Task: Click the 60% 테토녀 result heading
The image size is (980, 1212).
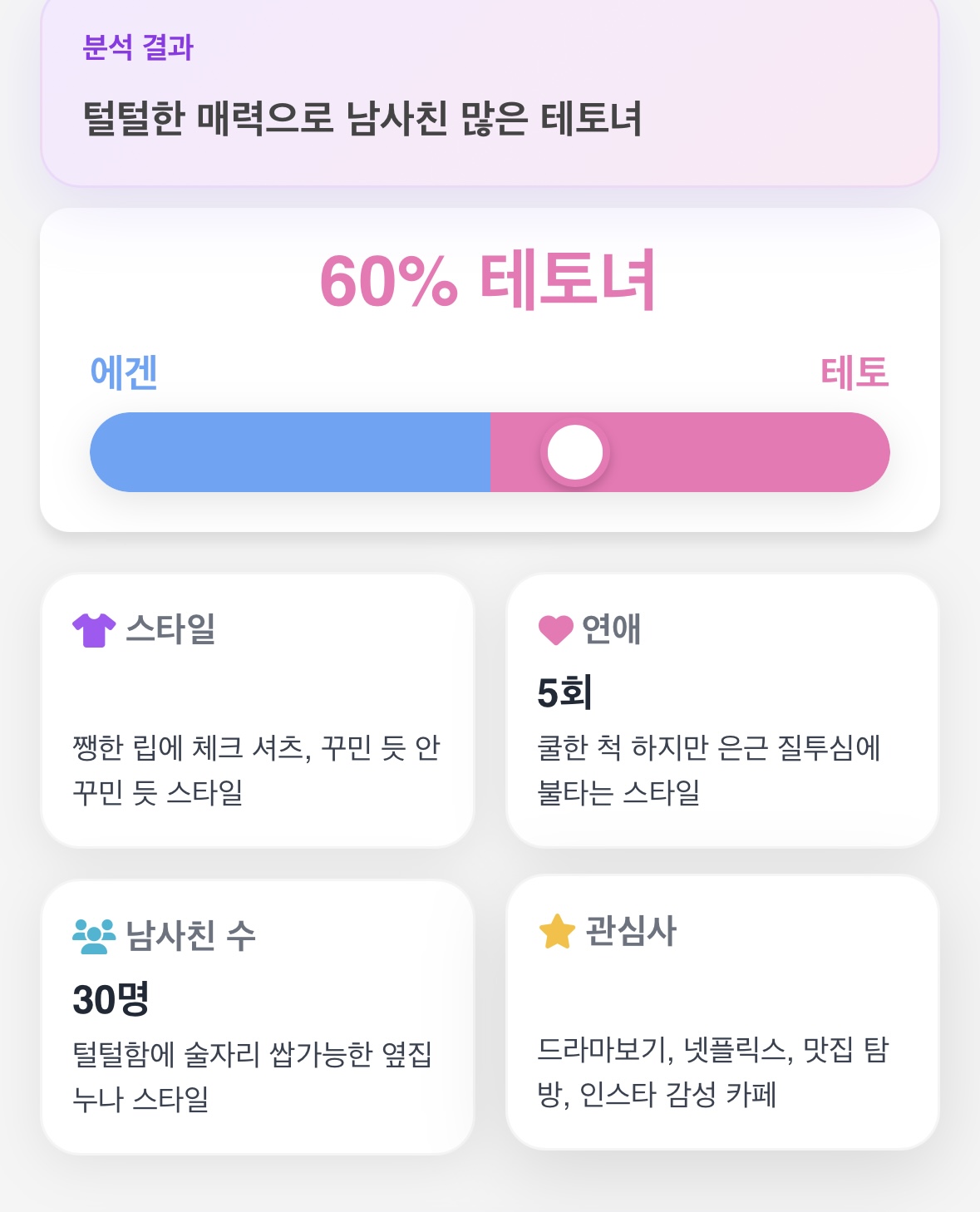Action: (x=489, y=280)
